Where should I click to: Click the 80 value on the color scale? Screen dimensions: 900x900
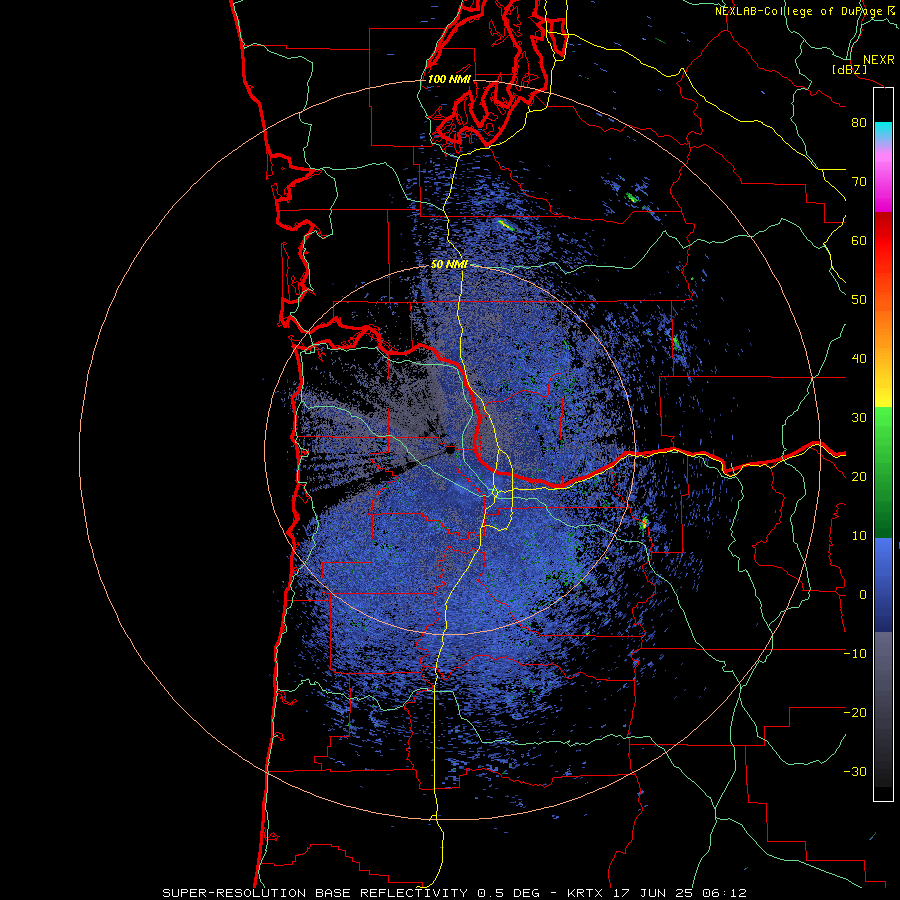859,123
